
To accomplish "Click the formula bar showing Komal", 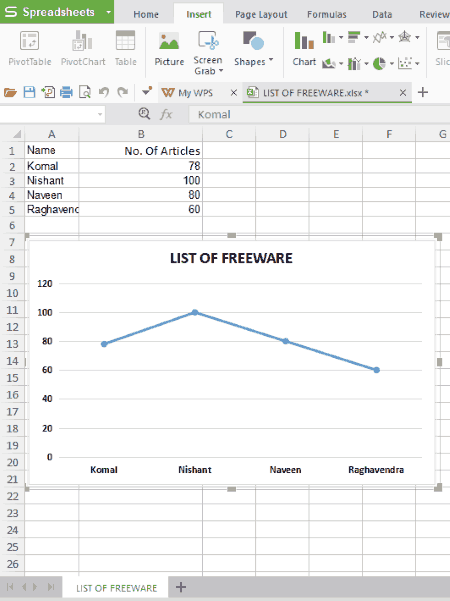I will coord(319,114).
